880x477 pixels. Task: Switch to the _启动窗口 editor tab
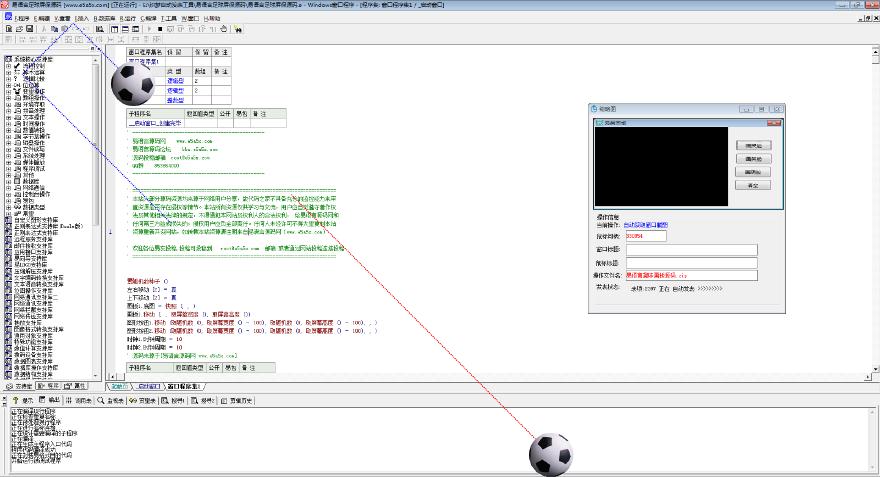[149, 386]
